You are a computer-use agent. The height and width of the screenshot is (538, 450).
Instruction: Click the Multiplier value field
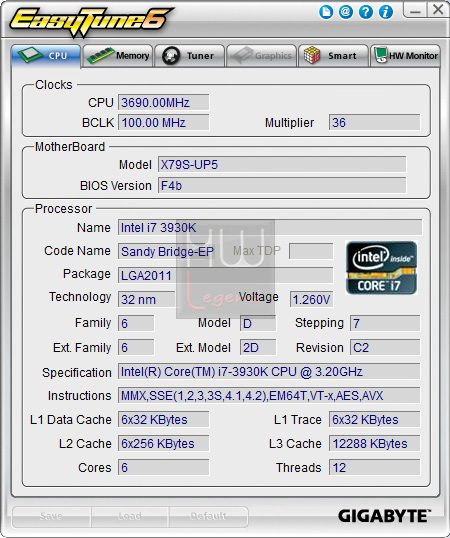[374, 122]
